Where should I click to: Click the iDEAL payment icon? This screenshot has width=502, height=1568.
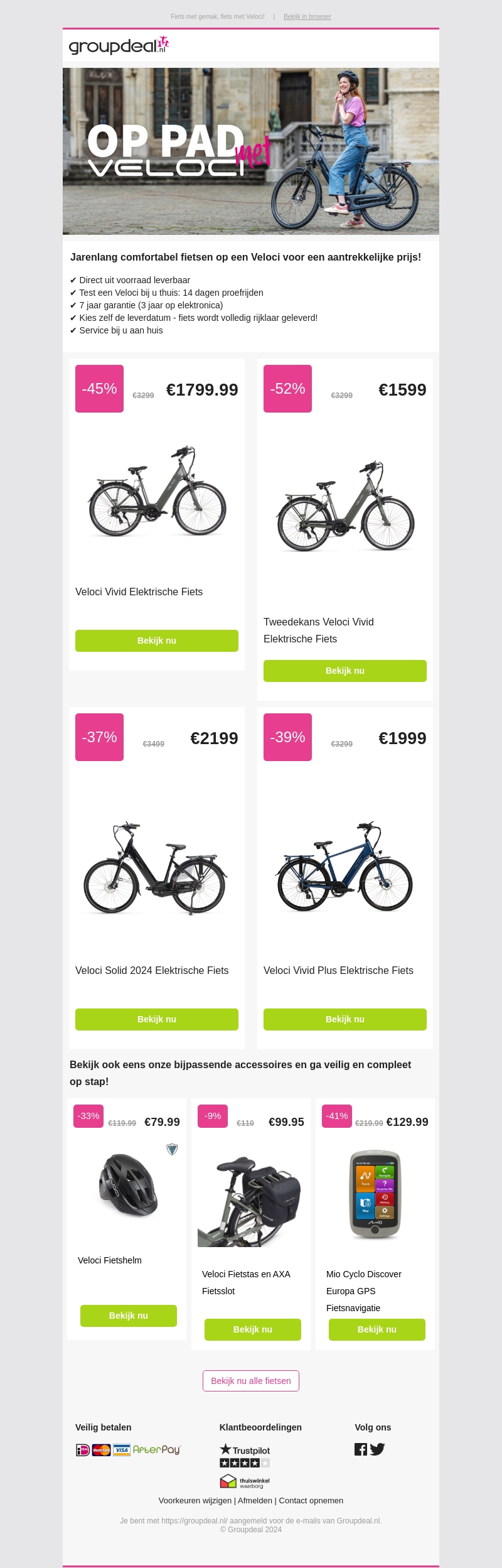[83, 1450]
